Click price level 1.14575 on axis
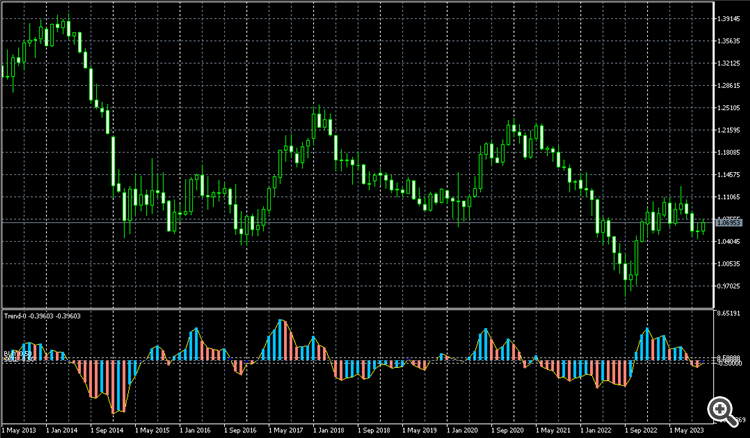 (x=729, y=175)
